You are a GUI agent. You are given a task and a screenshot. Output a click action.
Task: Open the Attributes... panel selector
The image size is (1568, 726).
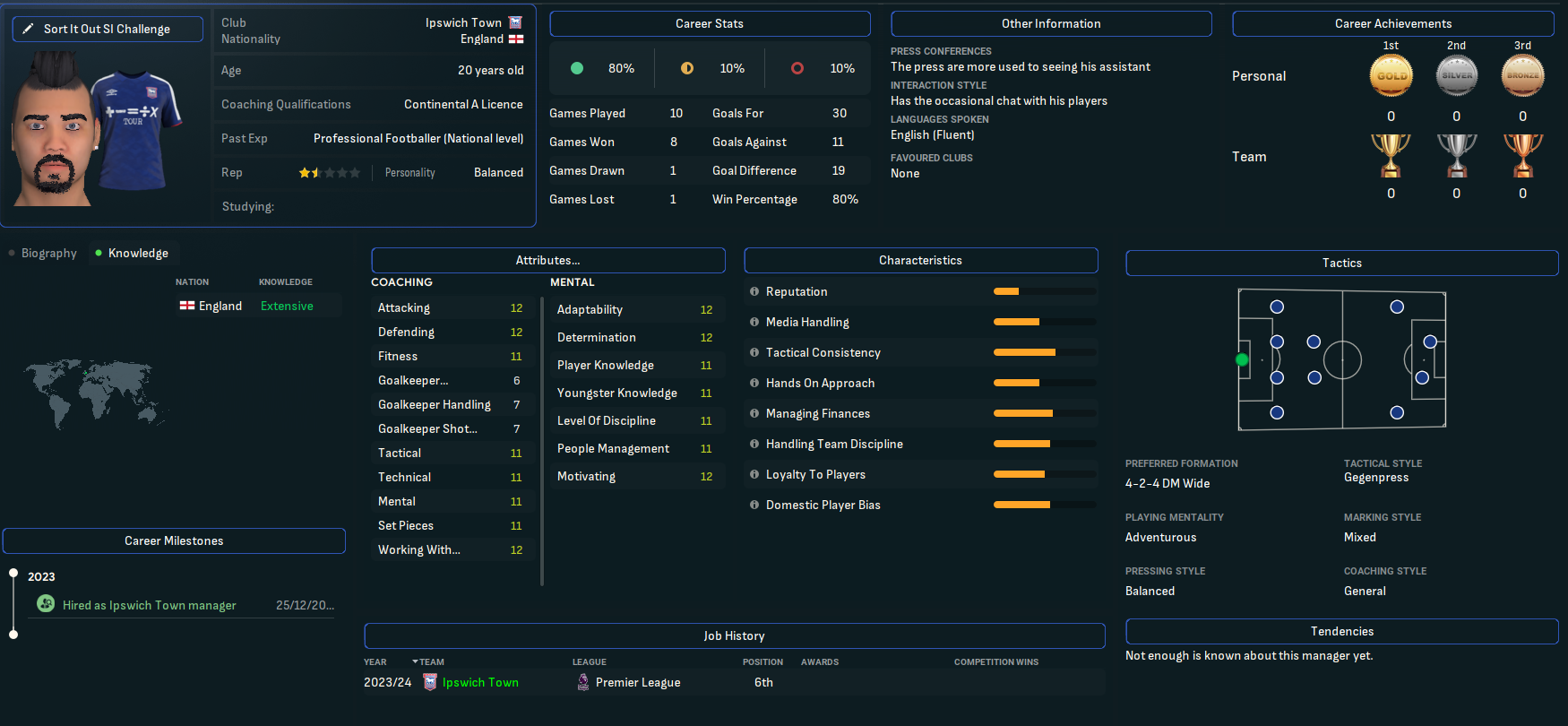548,260
